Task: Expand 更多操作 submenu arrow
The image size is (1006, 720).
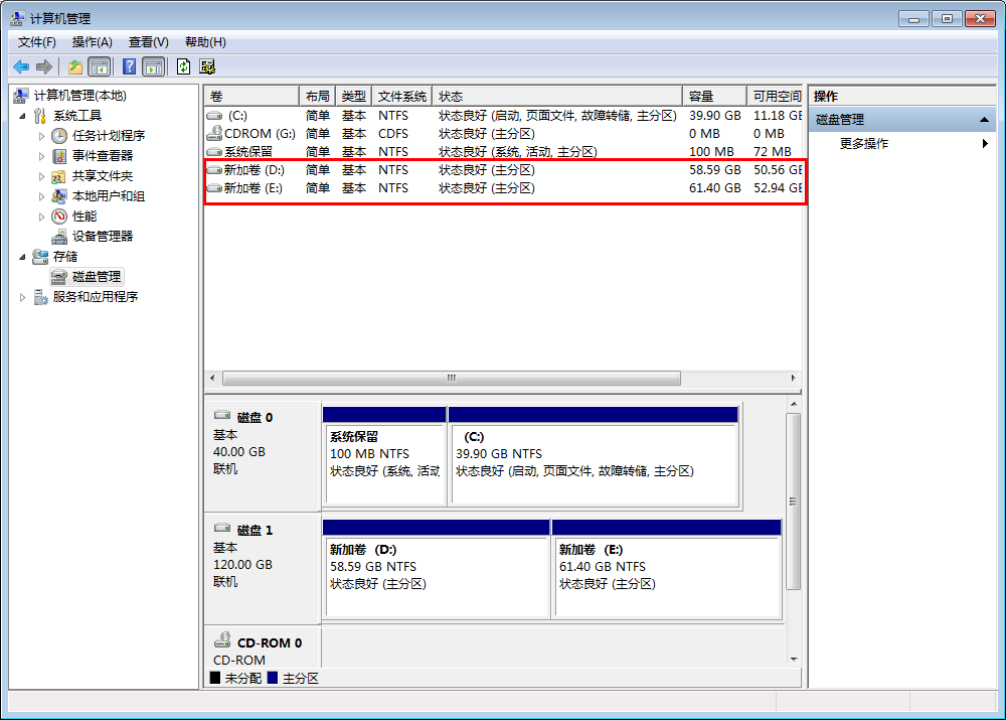Action: 986,144
